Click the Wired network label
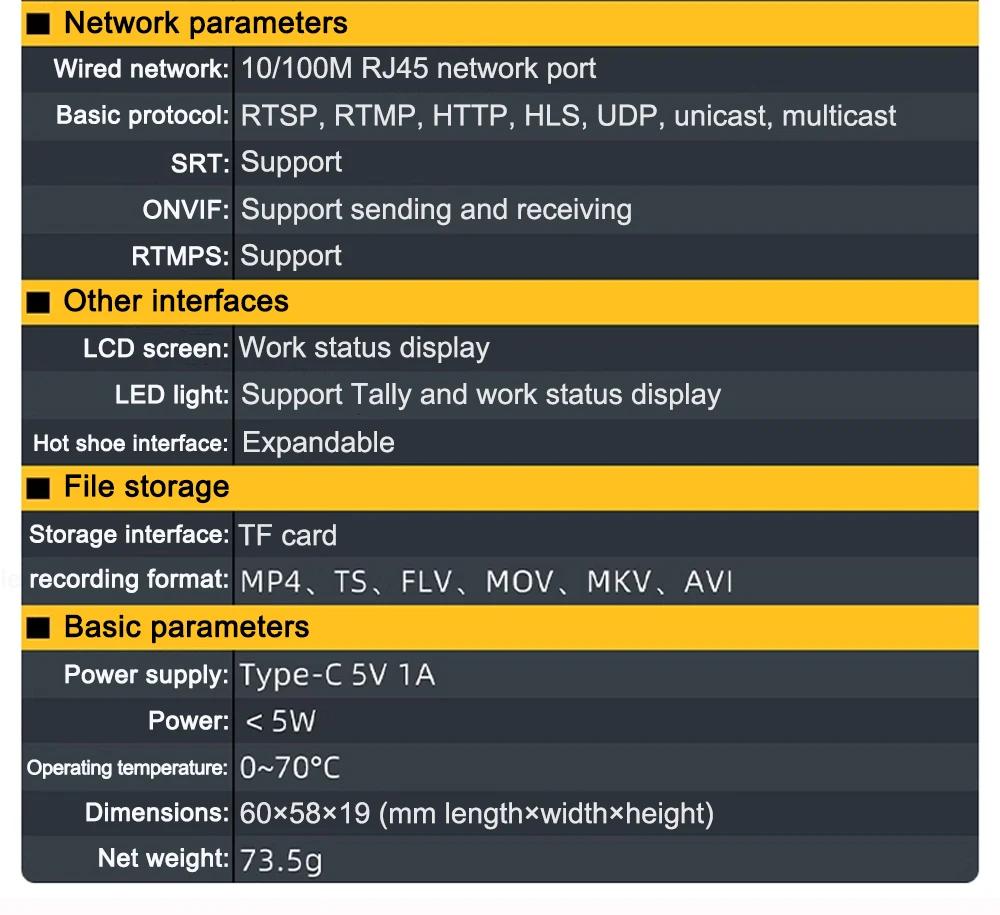This screenshot has width=1000, height=915. coord(141,69)
